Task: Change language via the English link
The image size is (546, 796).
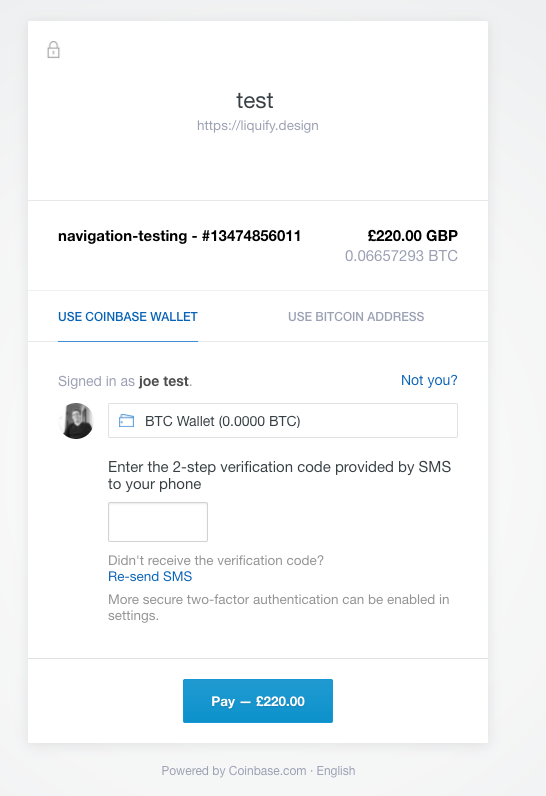Action: 336,771
